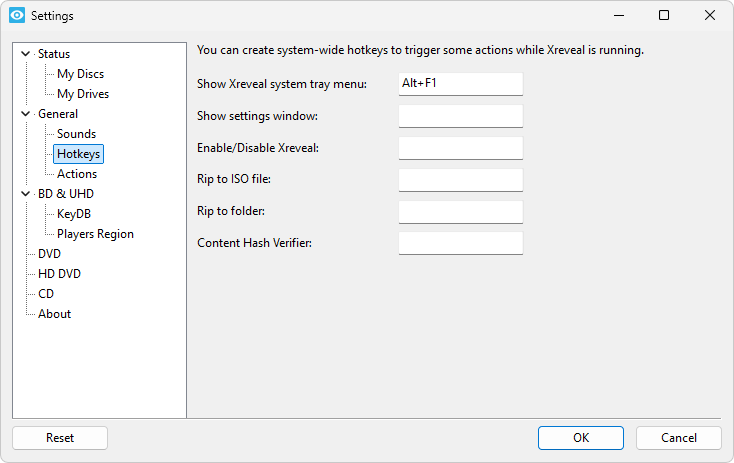Open the Players Region page

pos(95,234)
